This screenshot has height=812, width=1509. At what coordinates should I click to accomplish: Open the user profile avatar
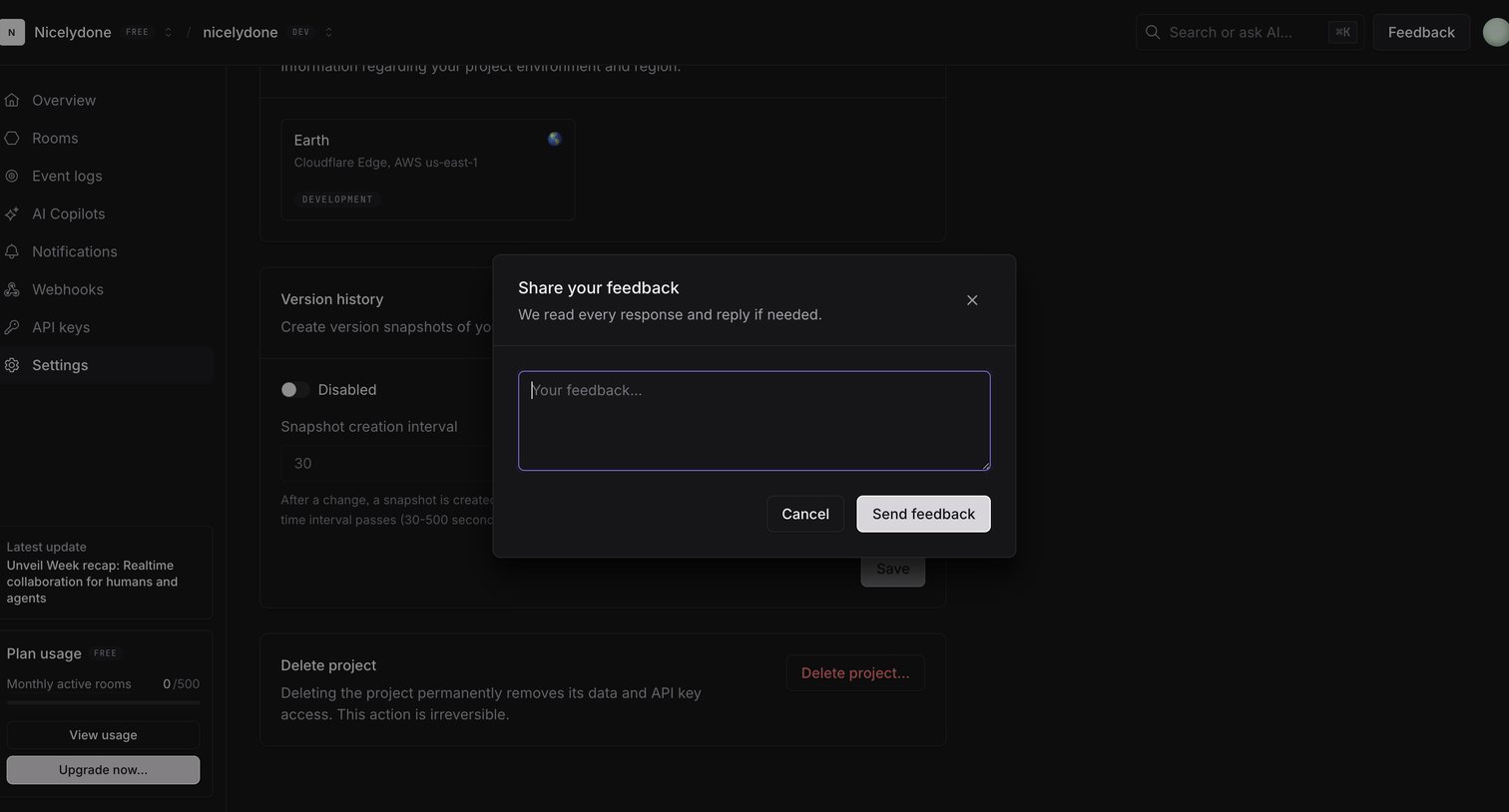click(1496, 32)
